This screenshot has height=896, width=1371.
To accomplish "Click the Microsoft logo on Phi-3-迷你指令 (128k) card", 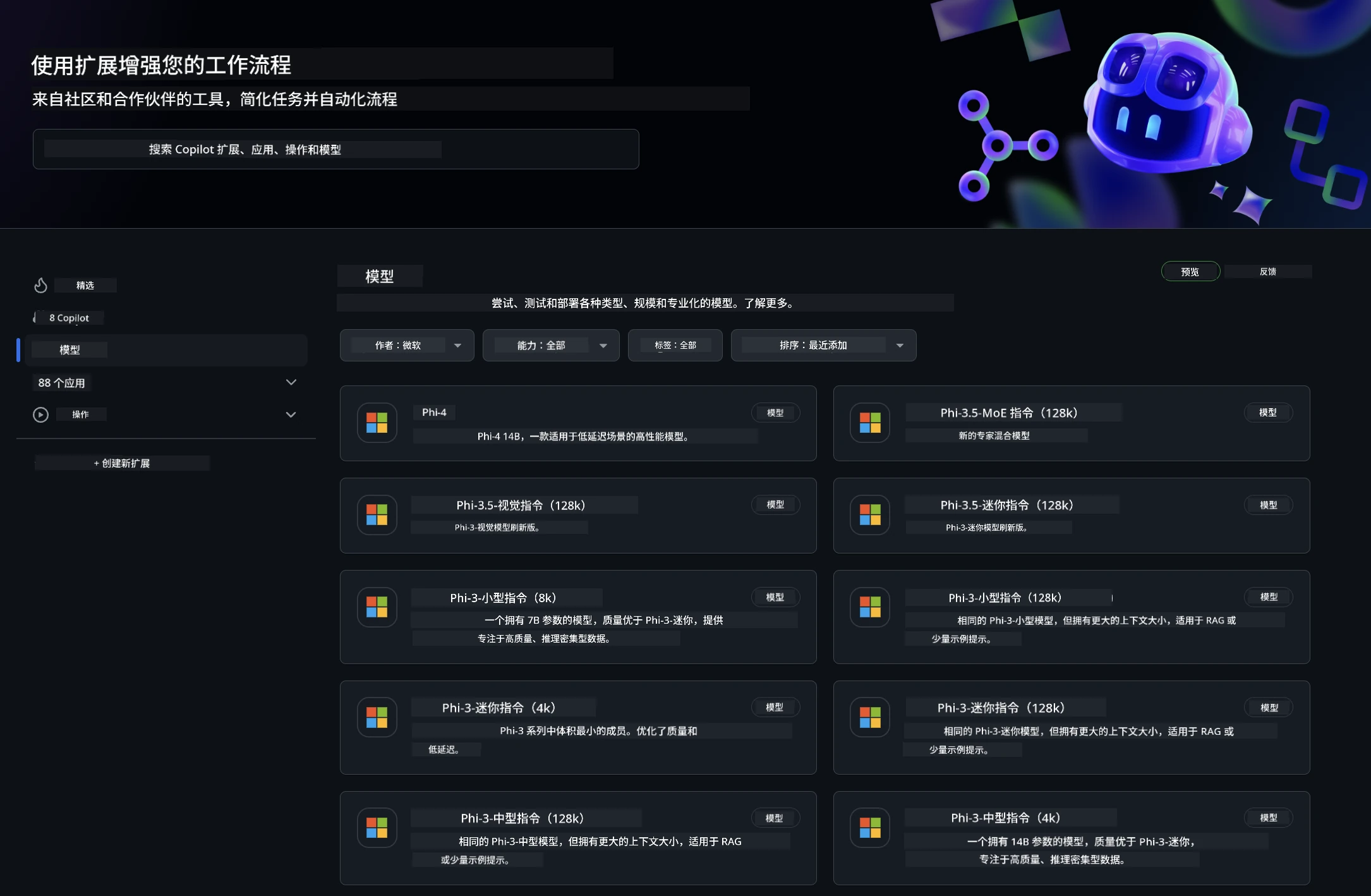I will [870, 717].
